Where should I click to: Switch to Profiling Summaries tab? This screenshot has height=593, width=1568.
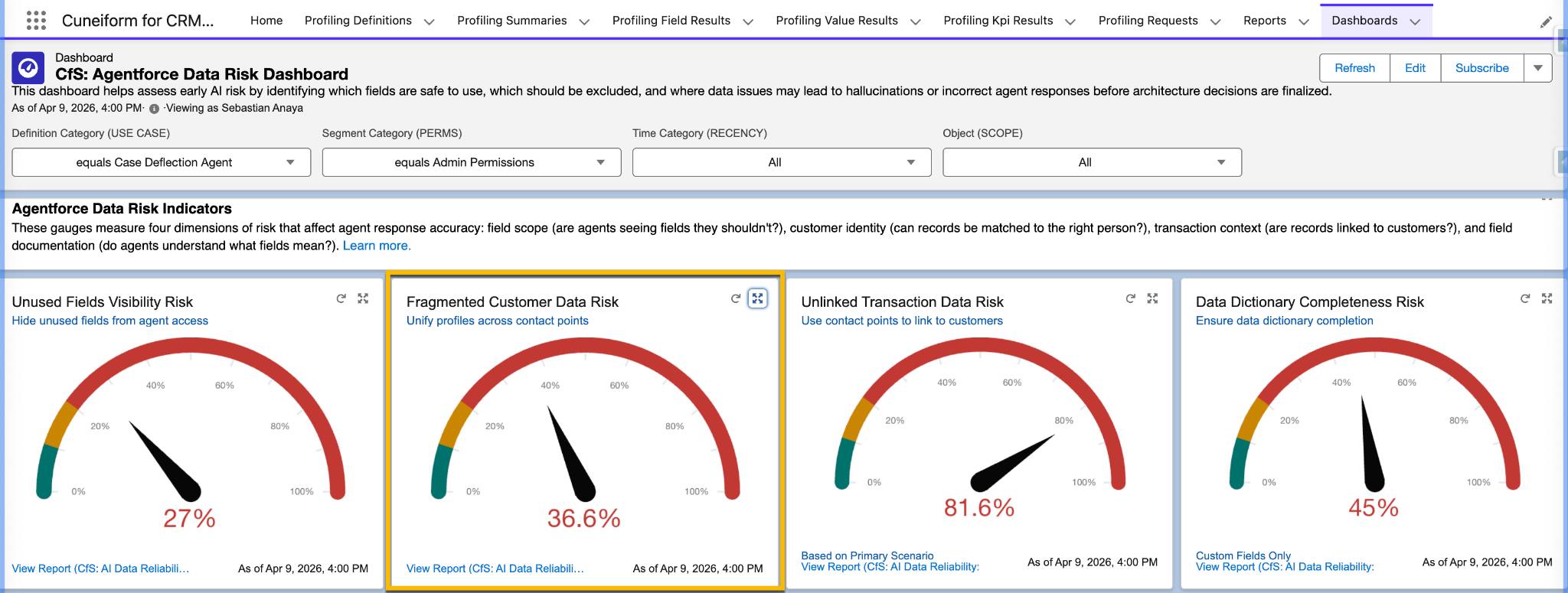(512, 21)
